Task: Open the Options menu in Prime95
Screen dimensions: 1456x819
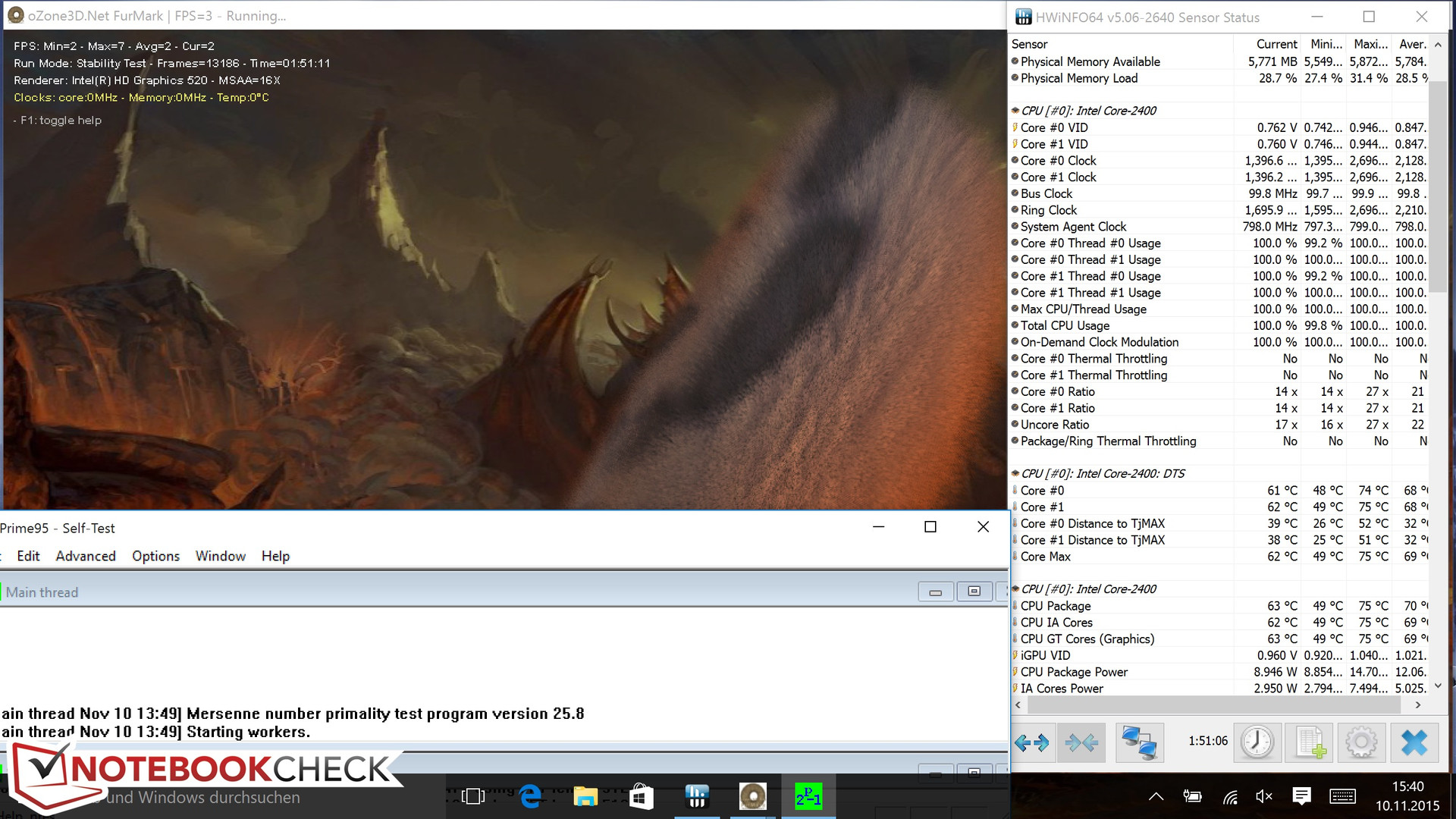Action: pos(155,556)
